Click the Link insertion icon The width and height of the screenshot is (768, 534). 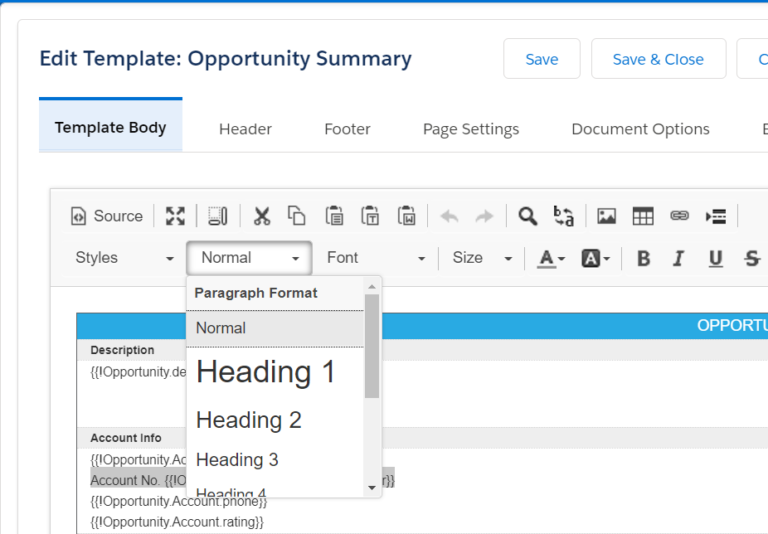[679, 216]
